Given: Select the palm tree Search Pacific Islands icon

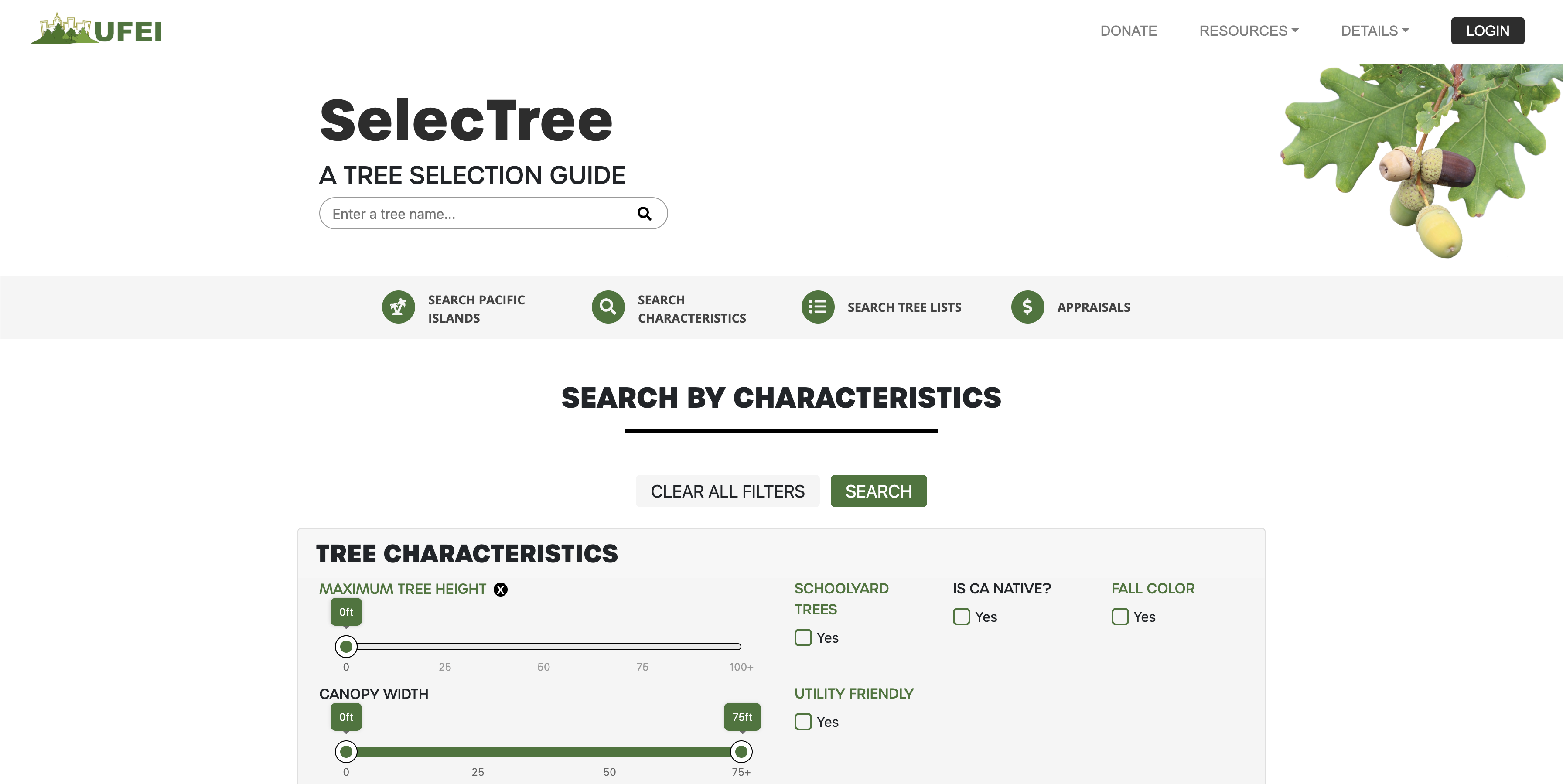Looking at the screenshot, I should click(399, 307).
